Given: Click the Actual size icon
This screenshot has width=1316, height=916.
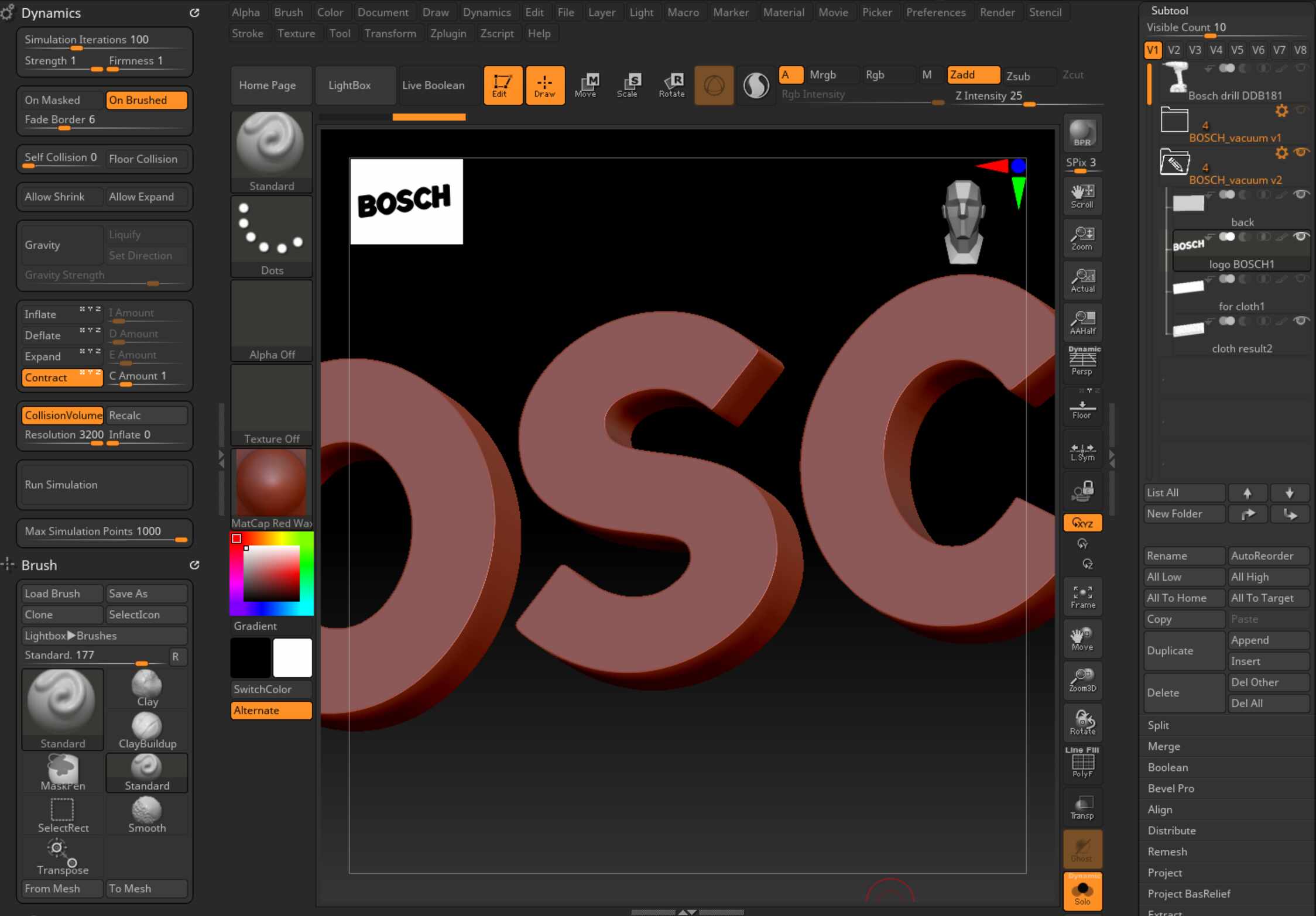Looking at the screenshot, I should pos(1082,280).
